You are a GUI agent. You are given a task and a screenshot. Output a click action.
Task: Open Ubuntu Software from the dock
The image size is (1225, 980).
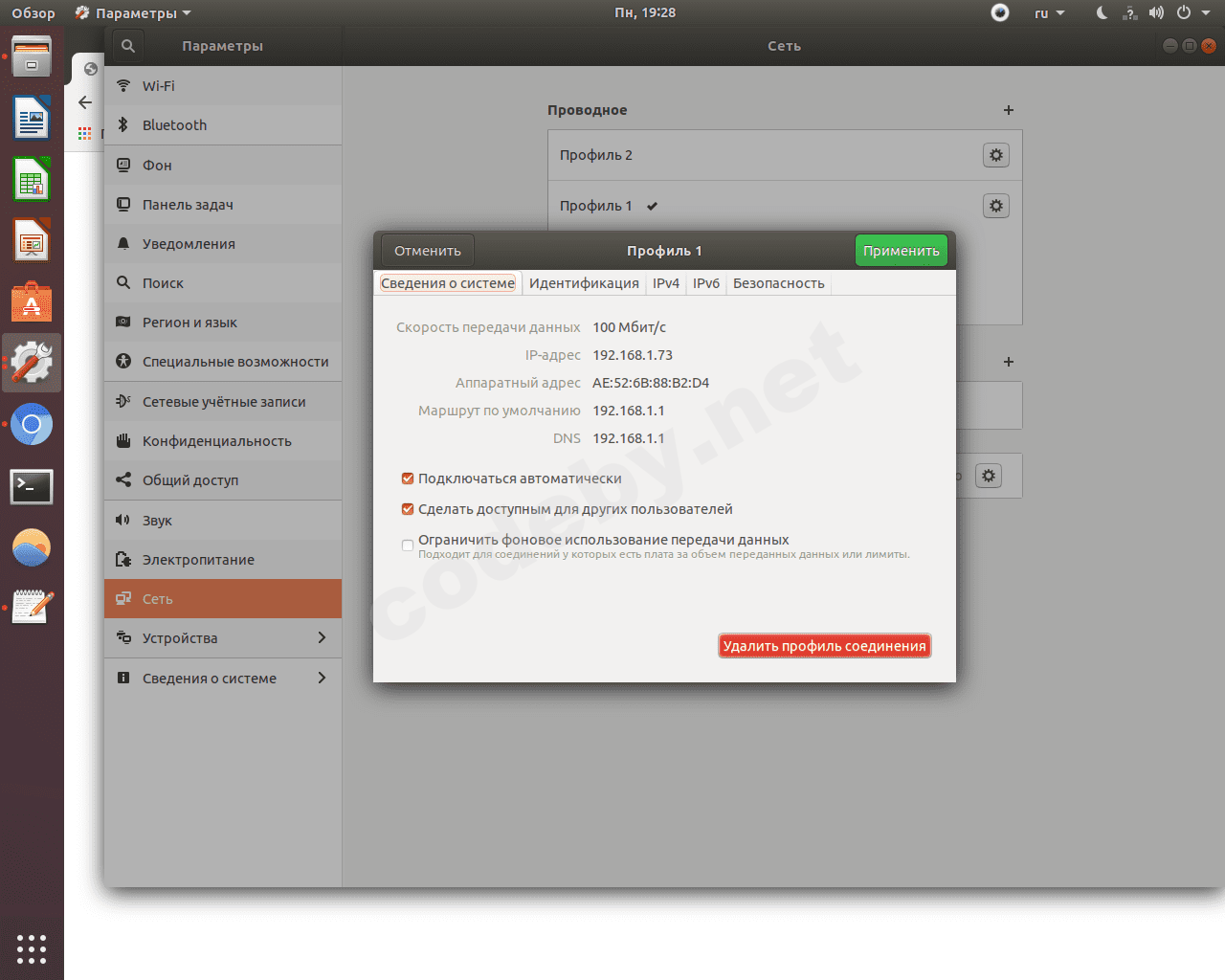tap(32, 302)
